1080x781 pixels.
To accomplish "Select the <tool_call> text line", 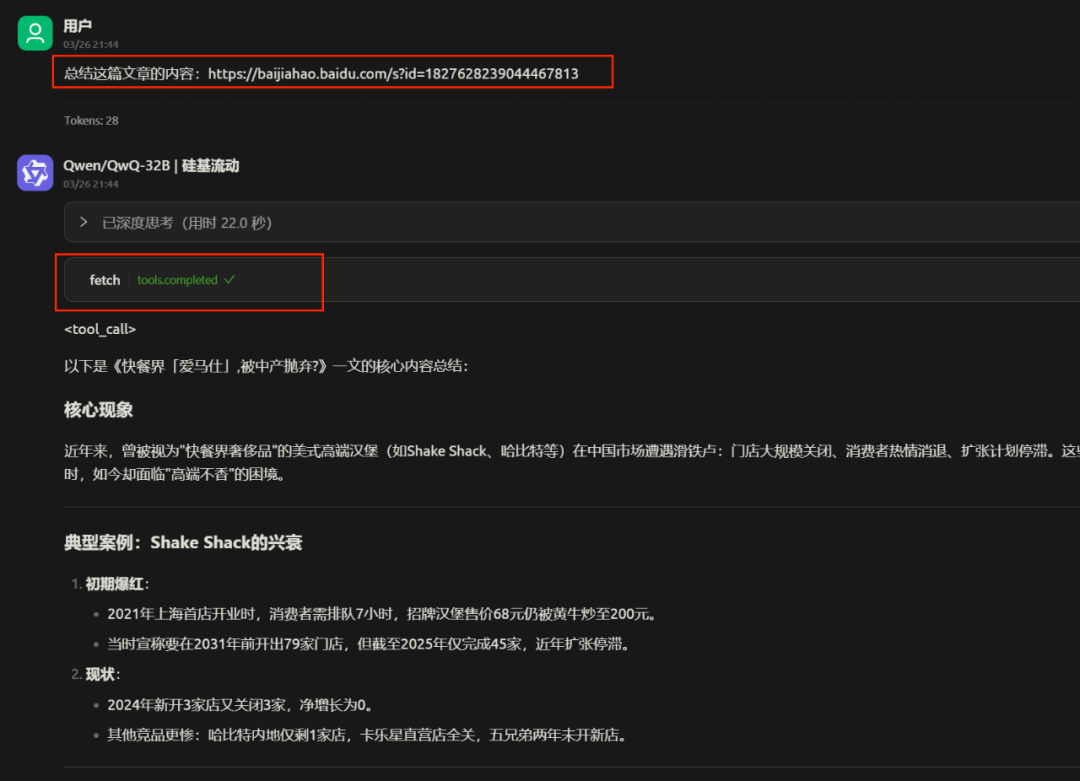I will click(99, 328).
